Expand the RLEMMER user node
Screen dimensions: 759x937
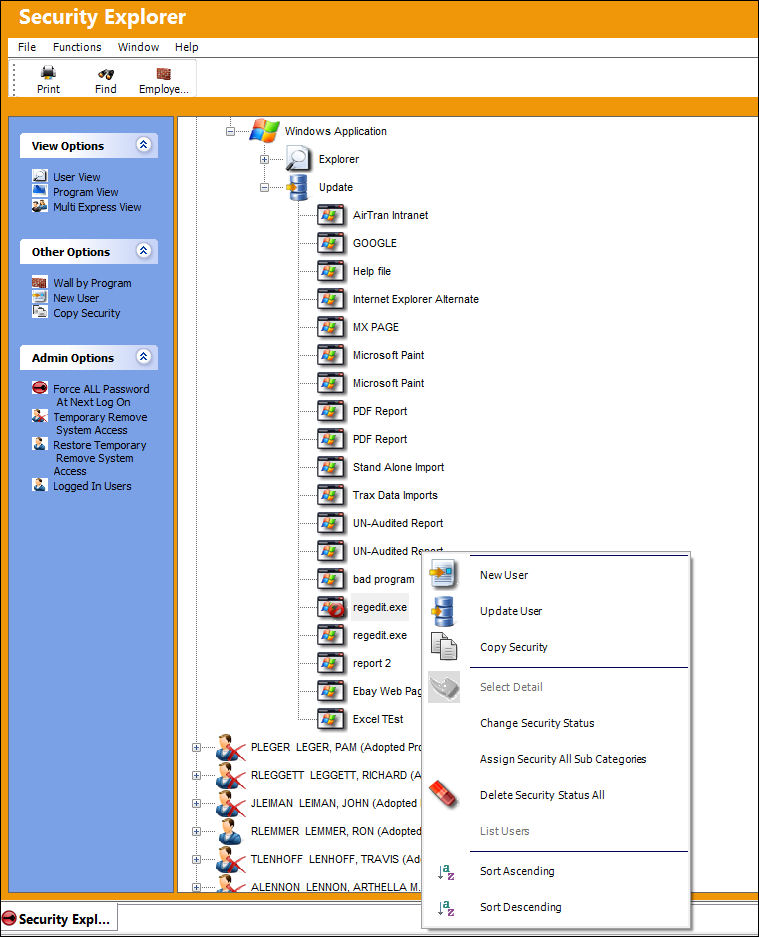[196, 831]
